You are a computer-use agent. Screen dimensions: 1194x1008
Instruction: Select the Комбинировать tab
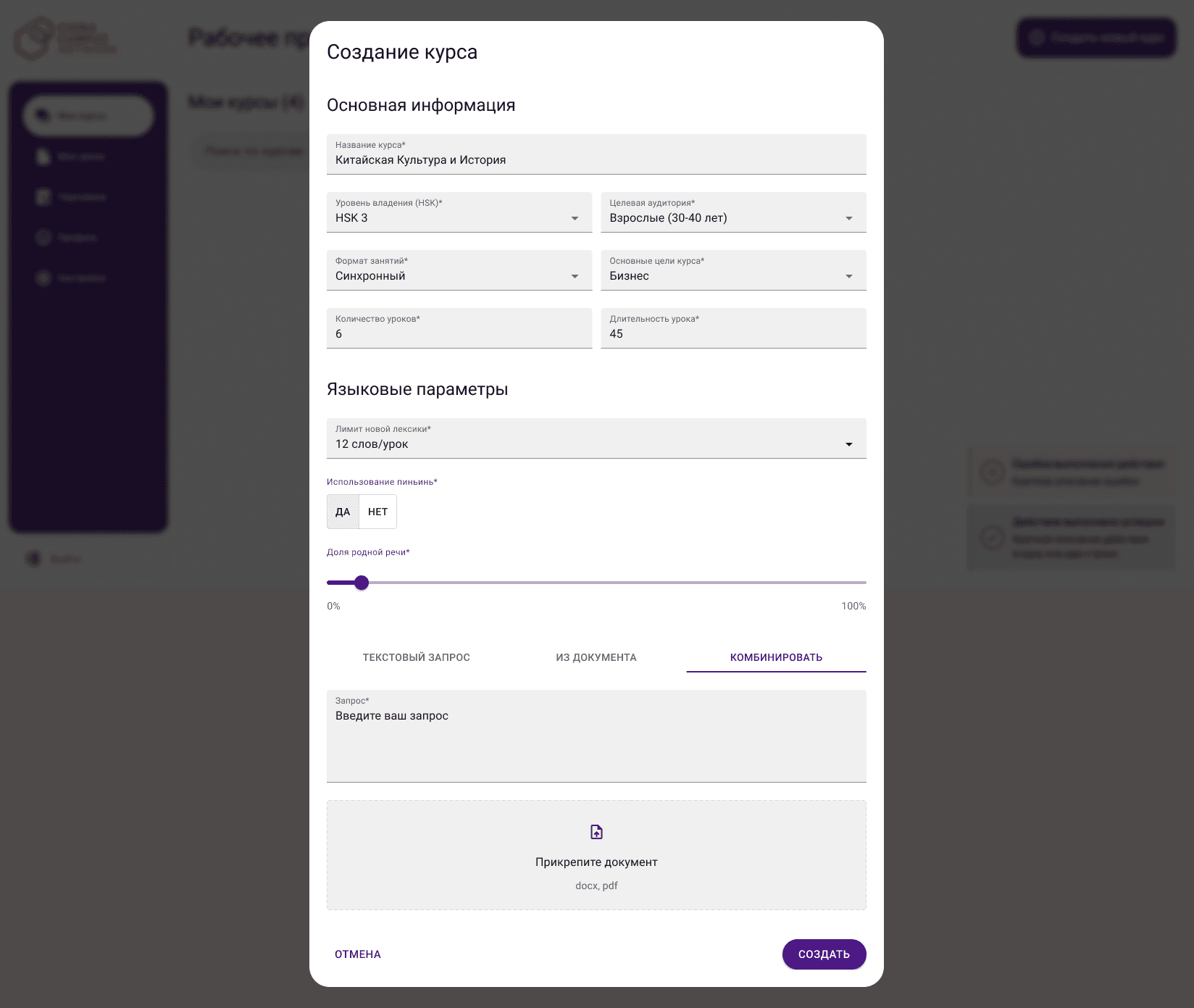[x=776, y=657]
